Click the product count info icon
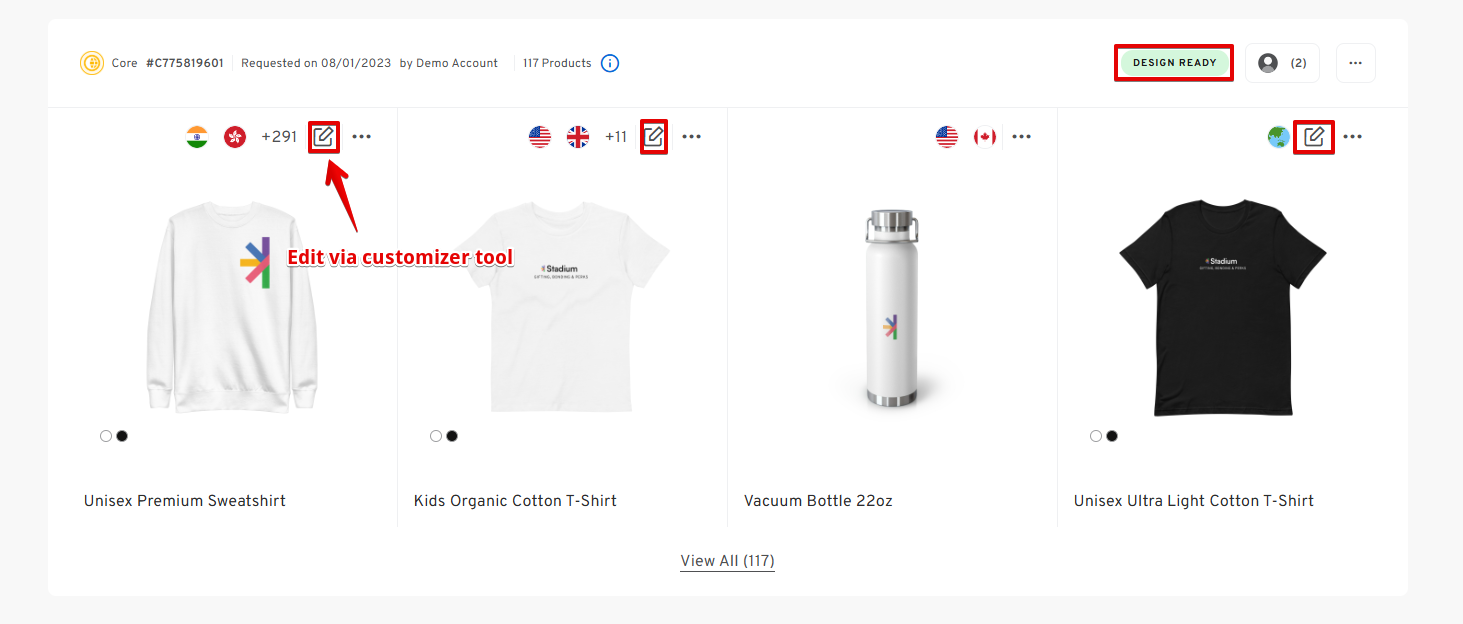 coord(610,63)
